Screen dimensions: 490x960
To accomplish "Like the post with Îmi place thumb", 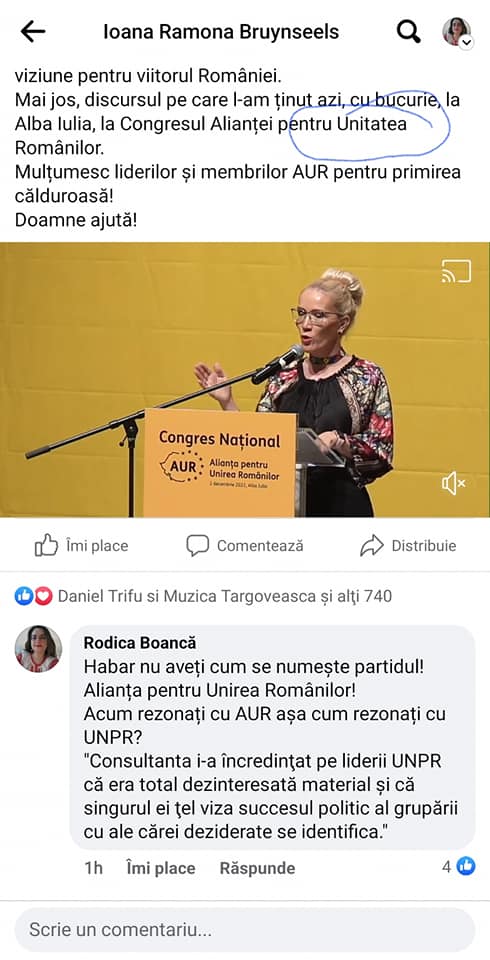I will click(81, 545).
